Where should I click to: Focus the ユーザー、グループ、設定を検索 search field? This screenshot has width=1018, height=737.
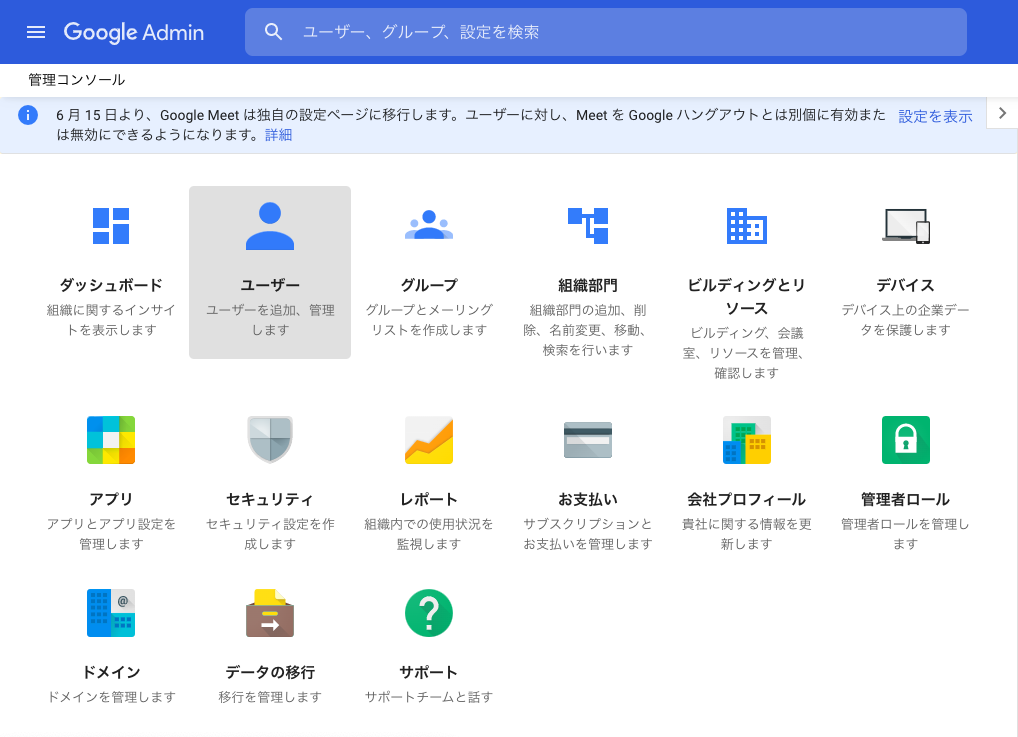pos(605,32)
